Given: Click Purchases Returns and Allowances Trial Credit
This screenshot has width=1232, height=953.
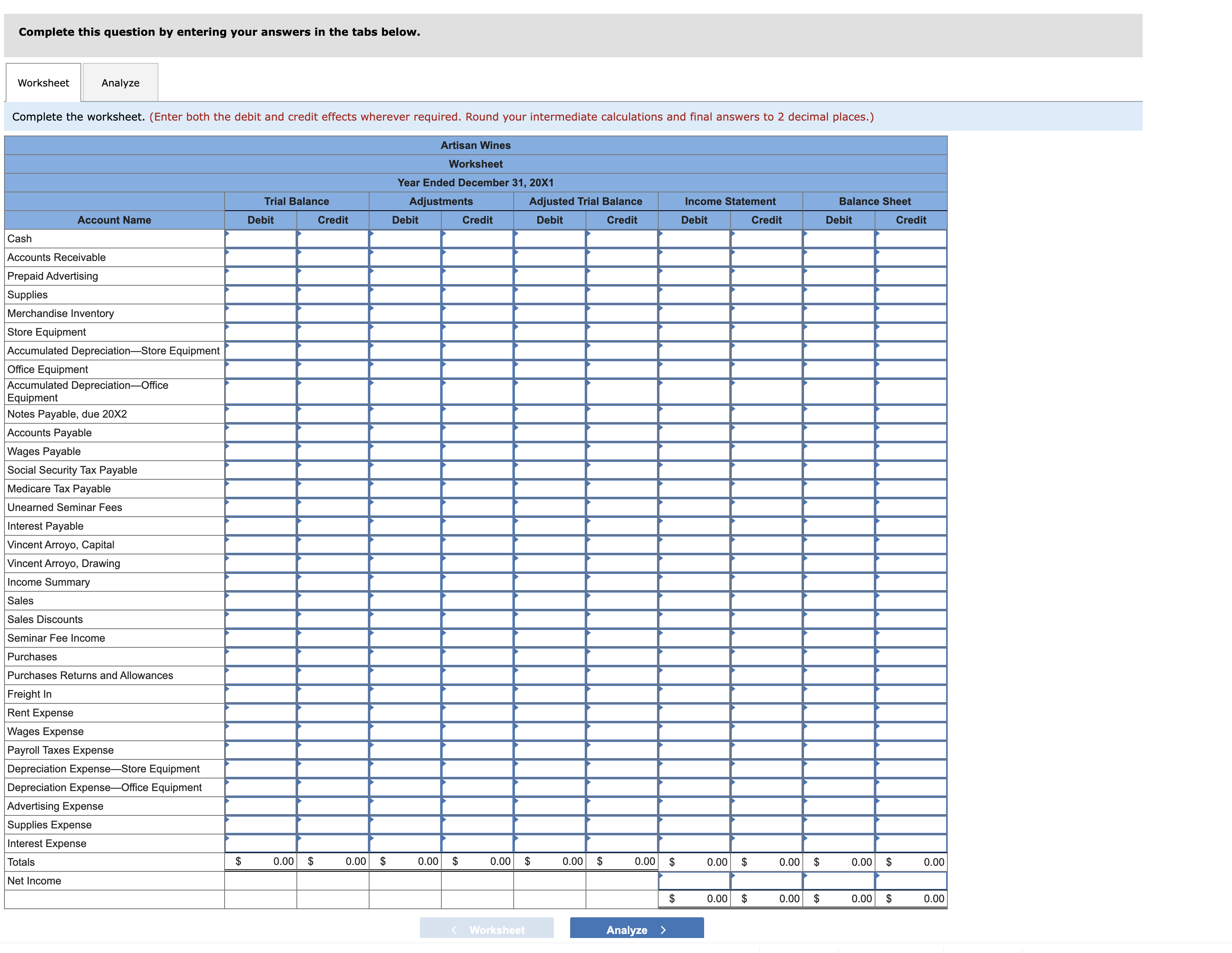Looking at the screenshot, I should [x=333, y=675].
